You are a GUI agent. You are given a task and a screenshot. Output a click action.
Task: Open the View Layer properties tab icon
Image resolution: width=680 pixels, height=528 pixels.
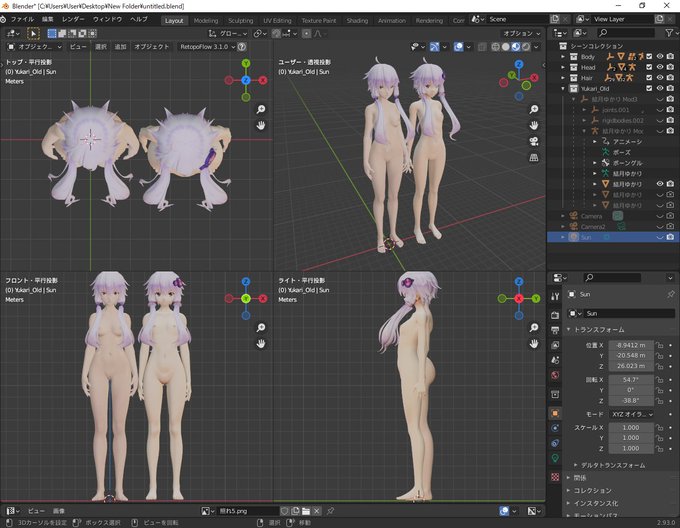pos(555,345)
